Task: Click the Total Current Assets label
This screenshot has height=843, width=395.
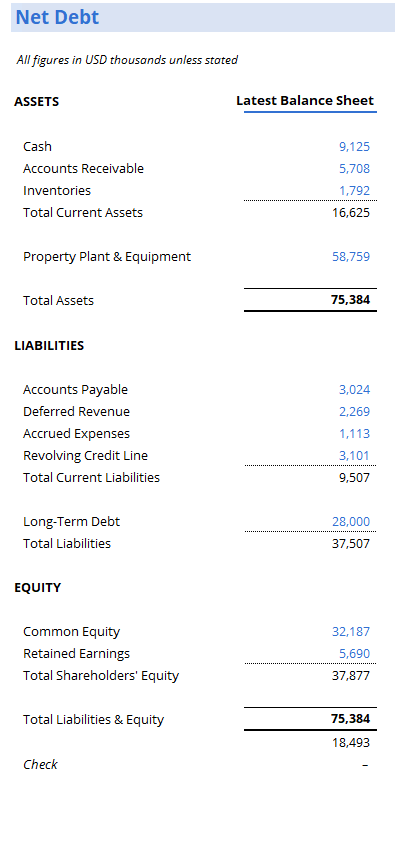Action: (83, 212)
